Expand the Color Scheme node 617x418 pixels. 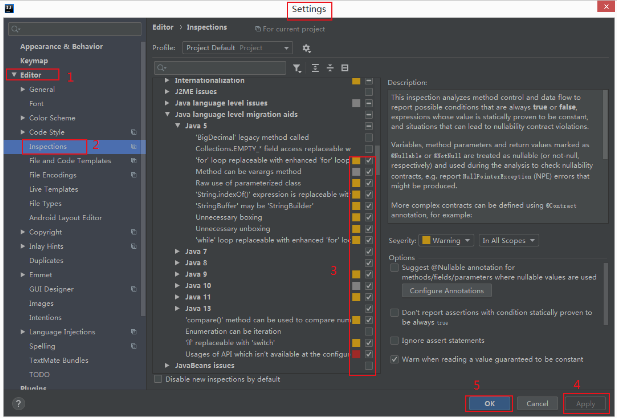[x=23, y=118]
